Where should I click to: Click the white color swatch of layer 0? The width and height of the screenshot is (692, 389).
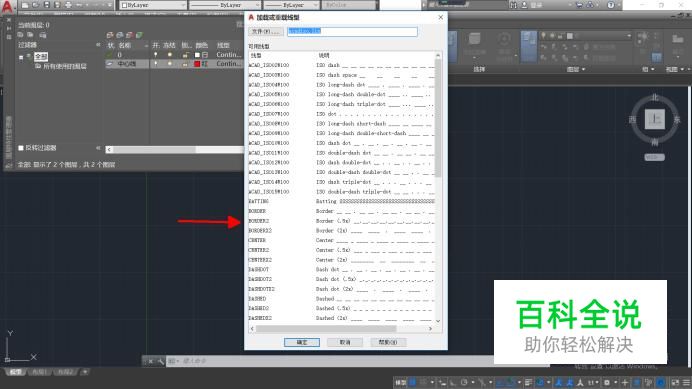coord(197,55)
